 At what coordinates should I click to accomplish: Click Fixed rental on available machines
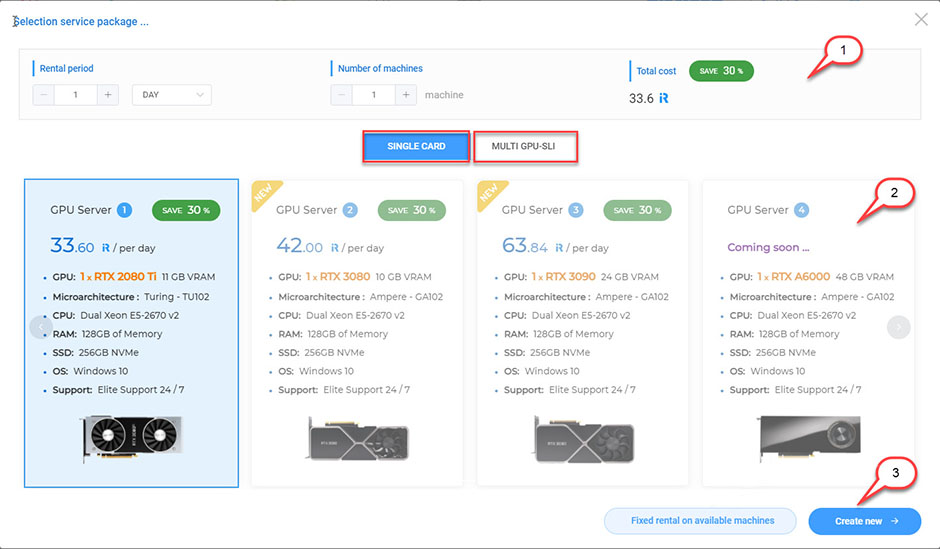tap(701, 521)
